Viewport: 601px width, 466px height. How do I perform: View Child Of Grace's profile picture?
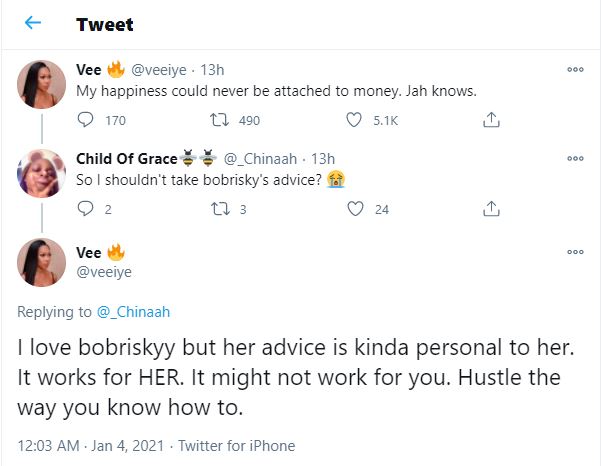pyautogui.click(x=43, y=176)
